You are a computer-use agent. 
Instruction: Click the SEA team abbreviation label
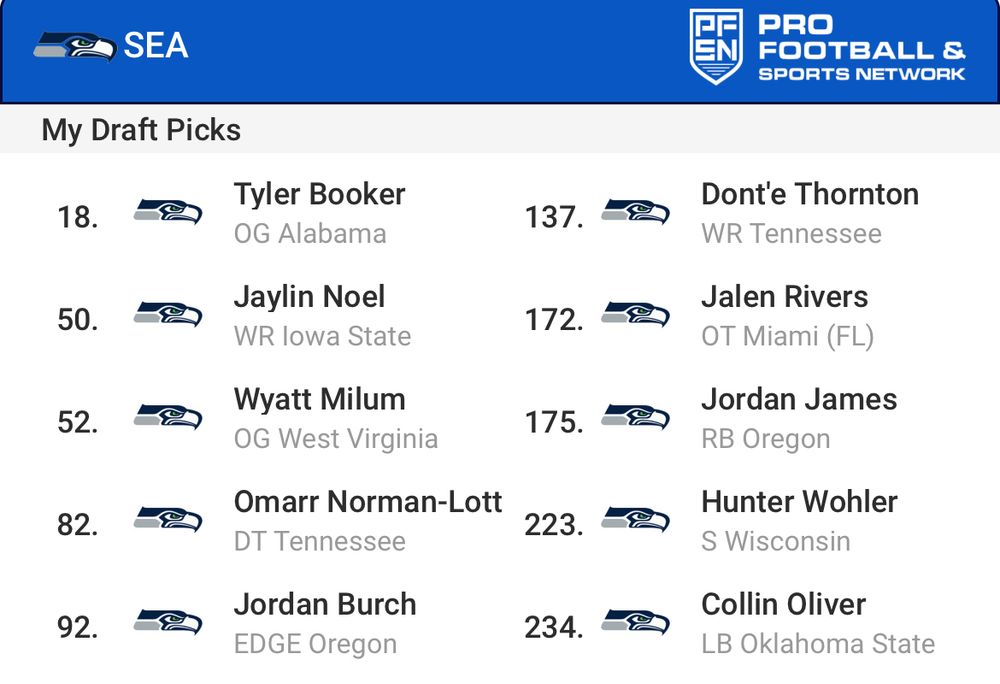tap(156, 46)
